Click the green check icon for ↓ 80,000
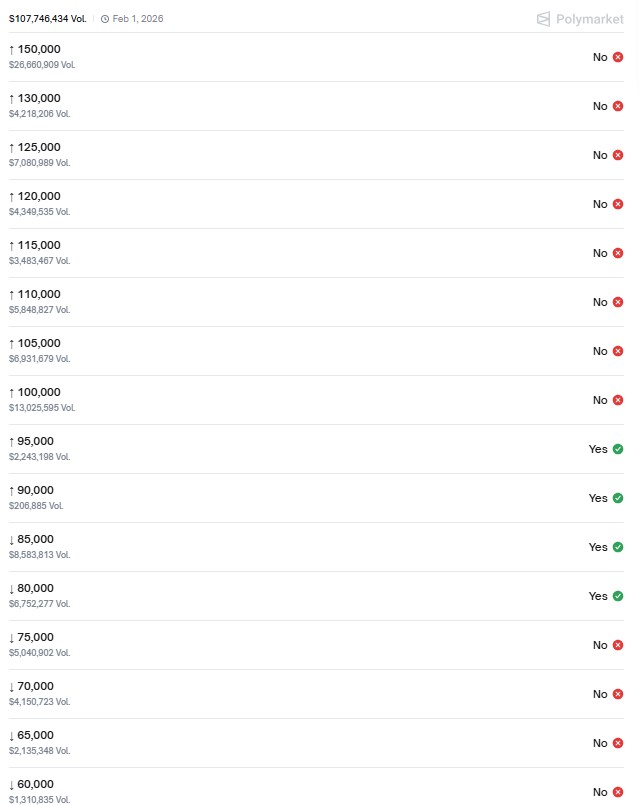The image size is (639, 805). [x=618, y=596]
